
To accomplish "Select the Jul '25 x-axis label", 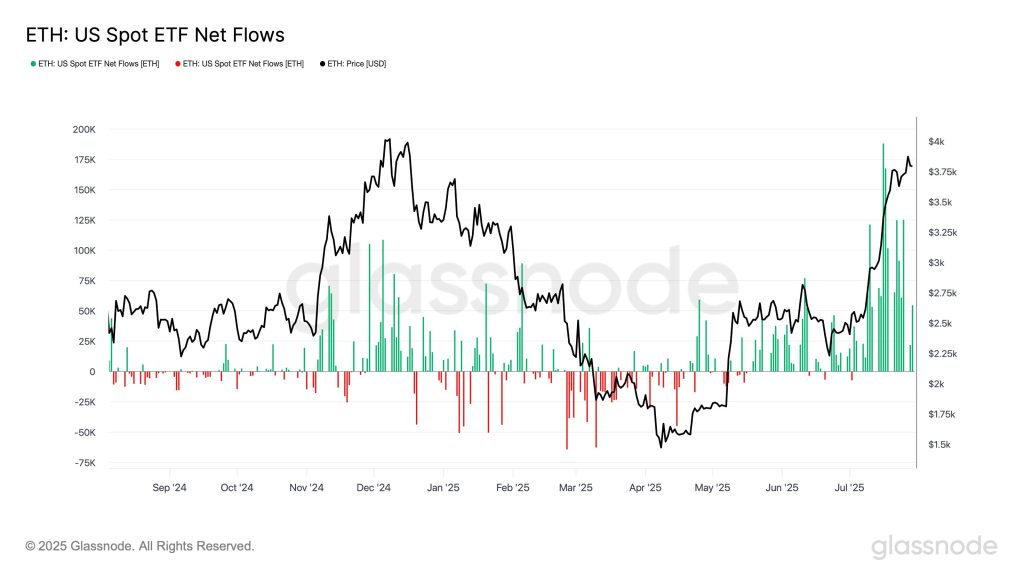I will coord(850,487).
